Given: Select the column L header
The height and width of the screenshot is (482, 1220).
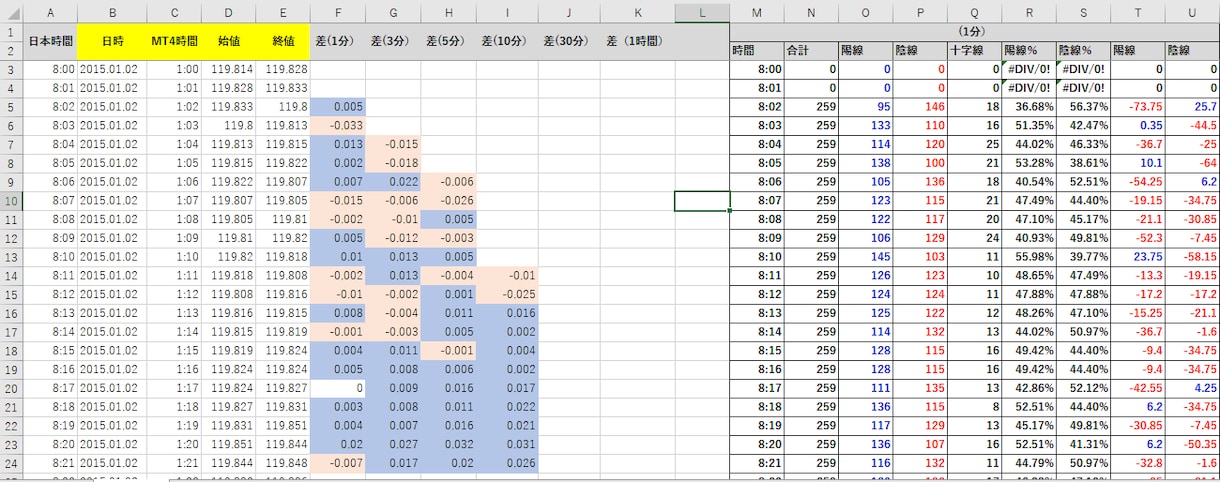Looking at the screenshot, I should click(702, 12).
